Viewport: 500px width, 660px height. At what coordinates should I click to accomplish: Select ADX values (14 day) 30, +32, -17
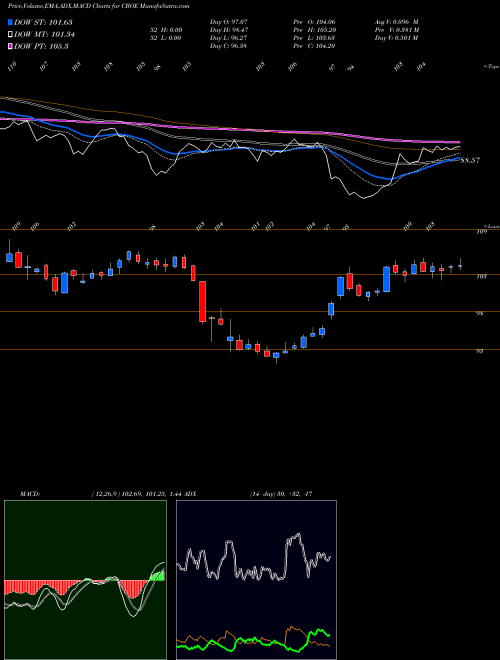tap(281, 494)
